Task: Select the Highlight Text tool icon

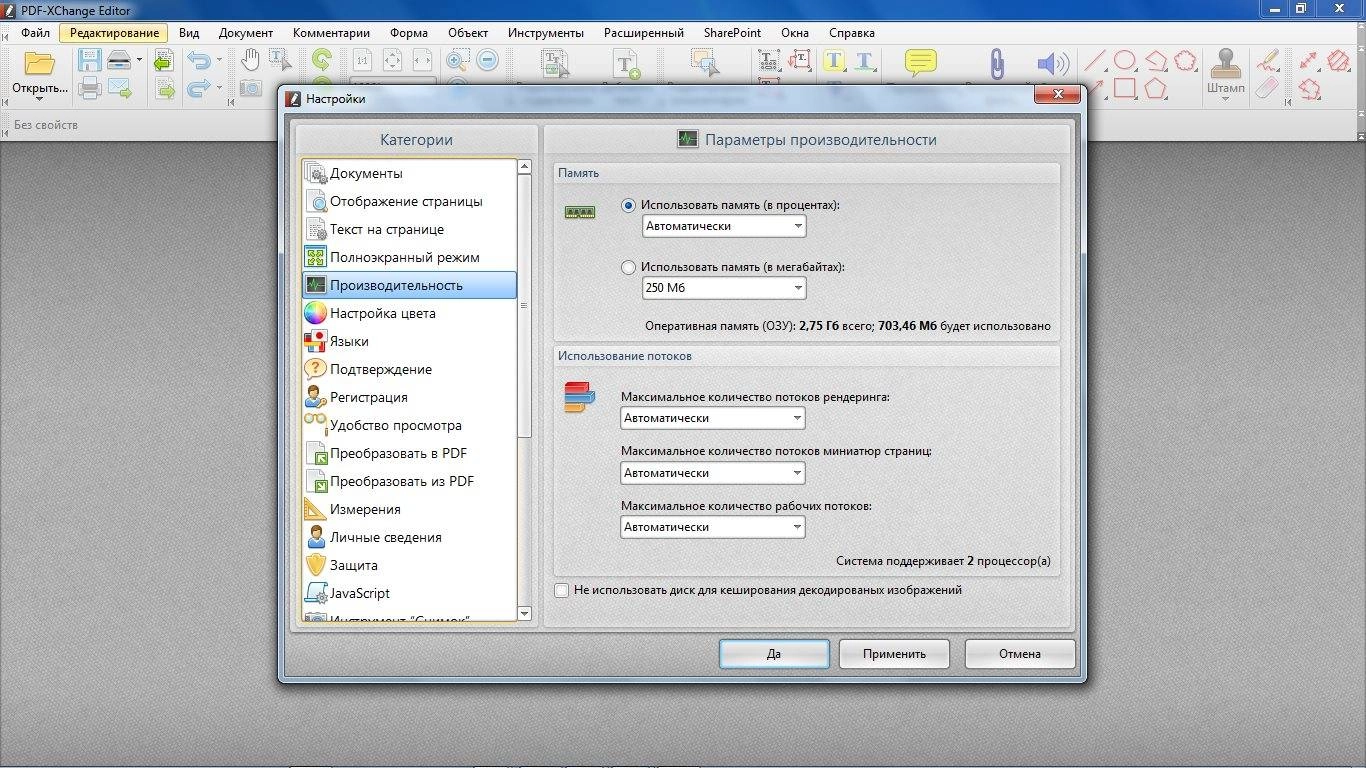Action: point(834,60)
